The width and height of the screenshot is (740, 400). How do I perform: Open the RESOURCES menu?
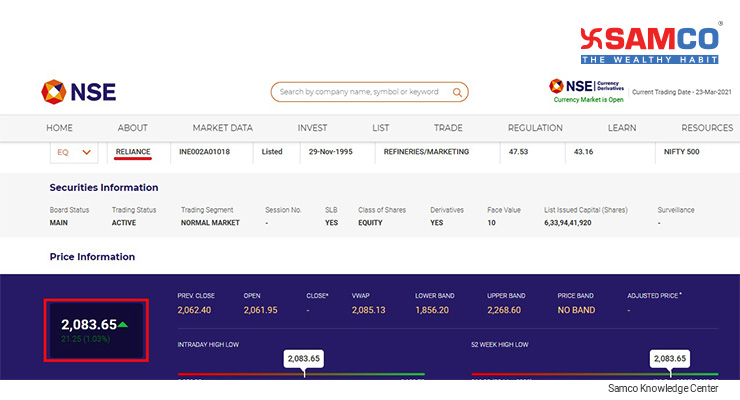[x=707, y=128]
